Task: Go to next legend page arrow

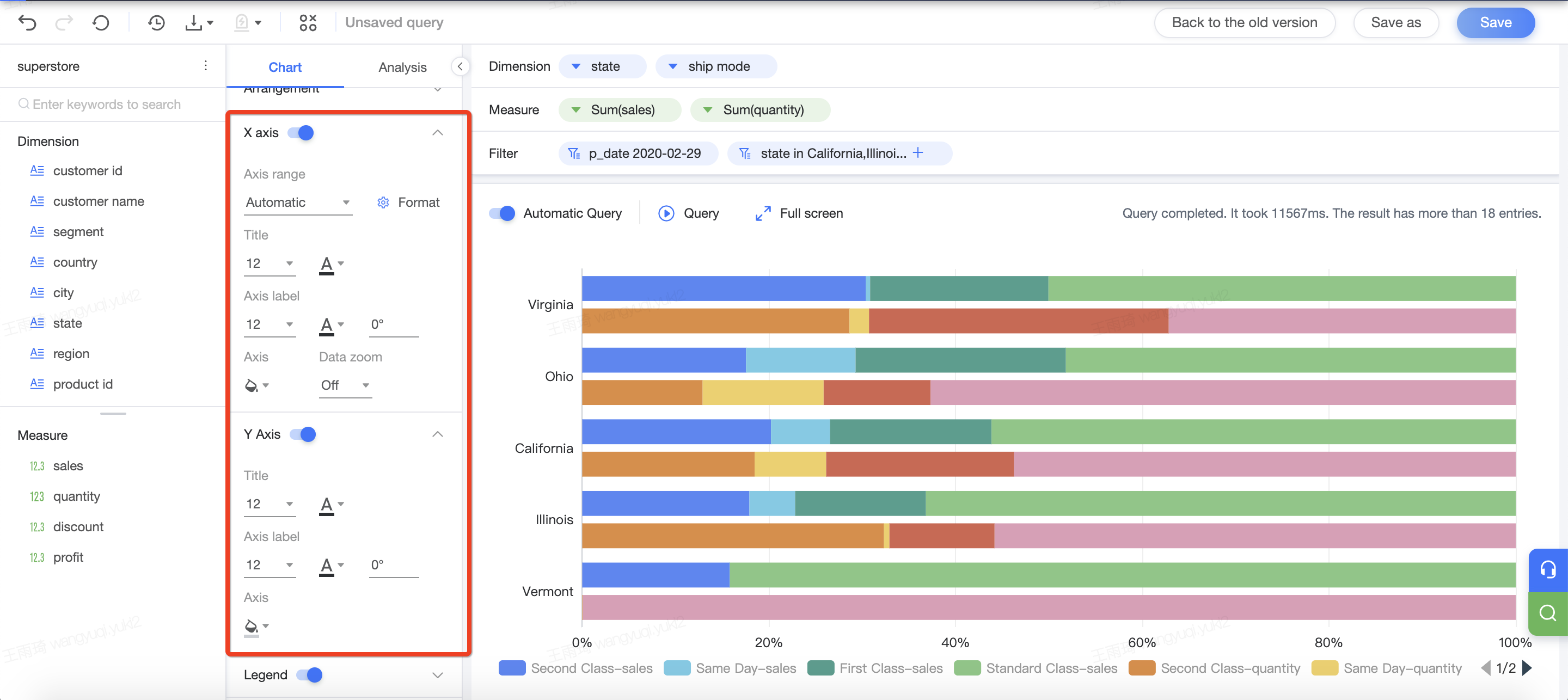Action: click(x=1527, y=668)
